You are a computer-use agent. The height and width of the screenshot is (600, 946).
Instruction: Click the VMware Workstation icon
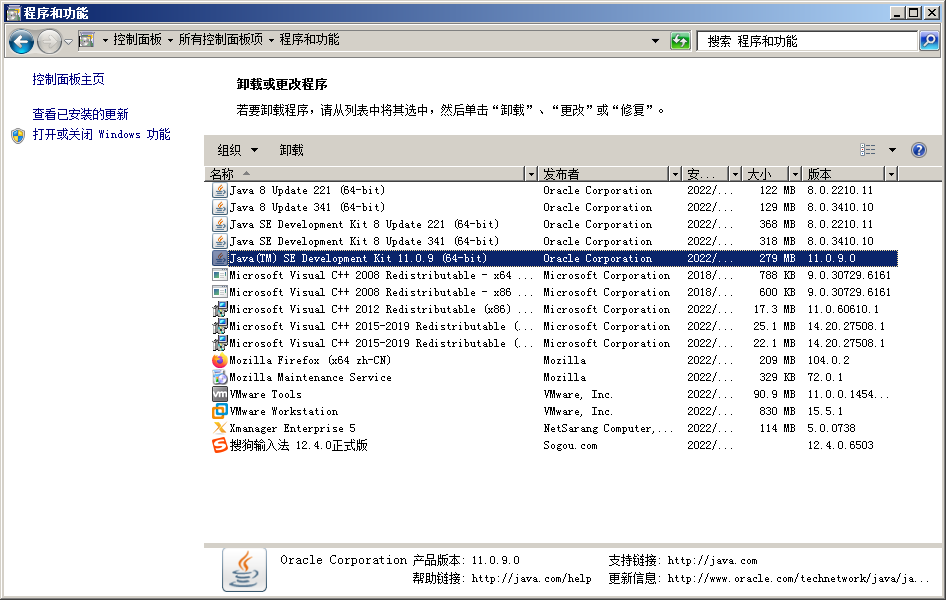pos(220,411)
